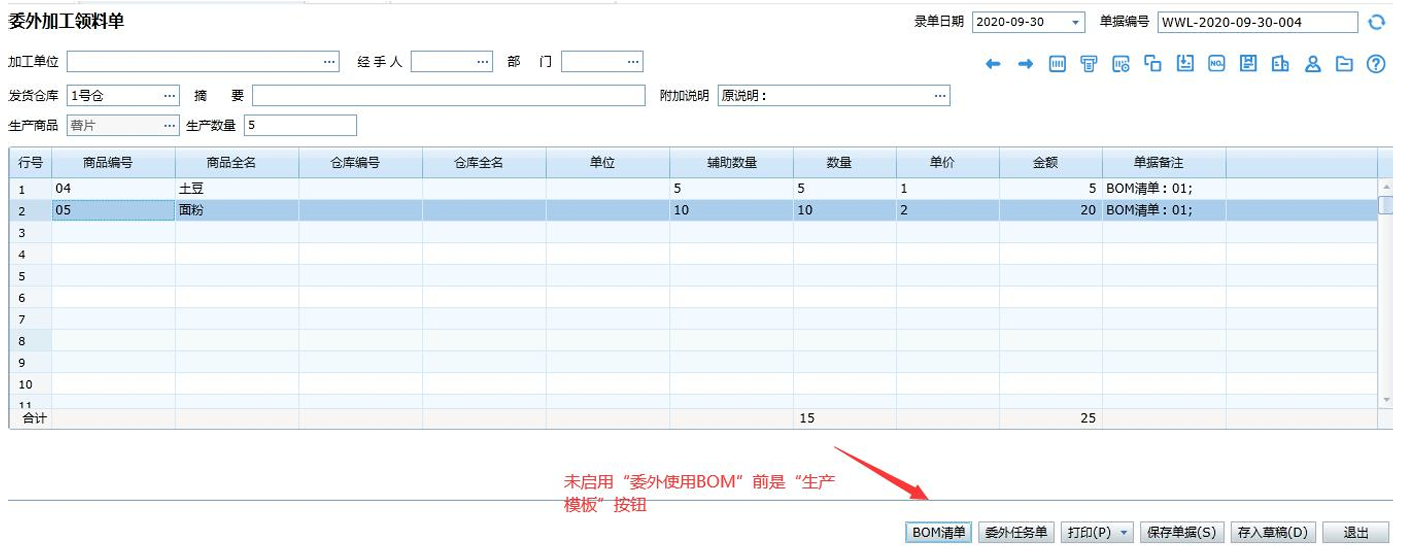Click the 保存单据(S) button
1402x555 pixels.
pos(1181,533)
